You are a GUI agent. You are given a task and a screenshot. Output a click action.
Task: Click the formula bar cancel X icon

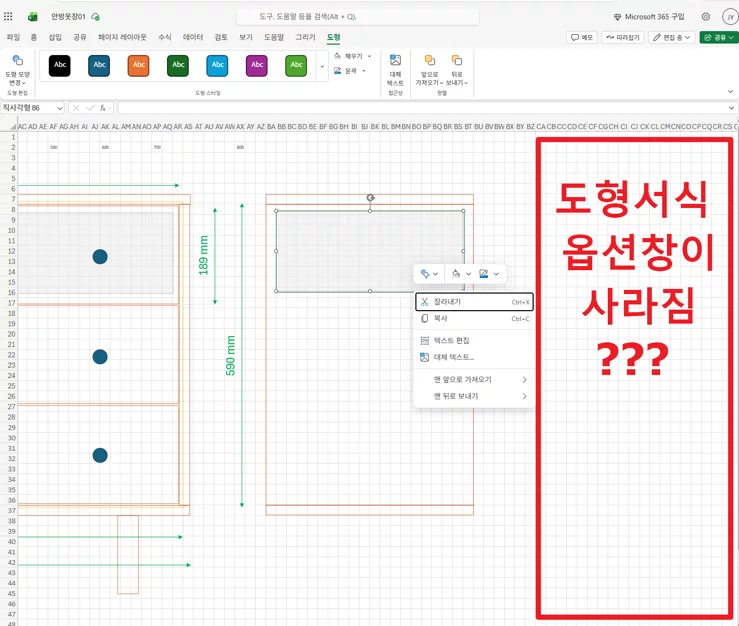76,108
